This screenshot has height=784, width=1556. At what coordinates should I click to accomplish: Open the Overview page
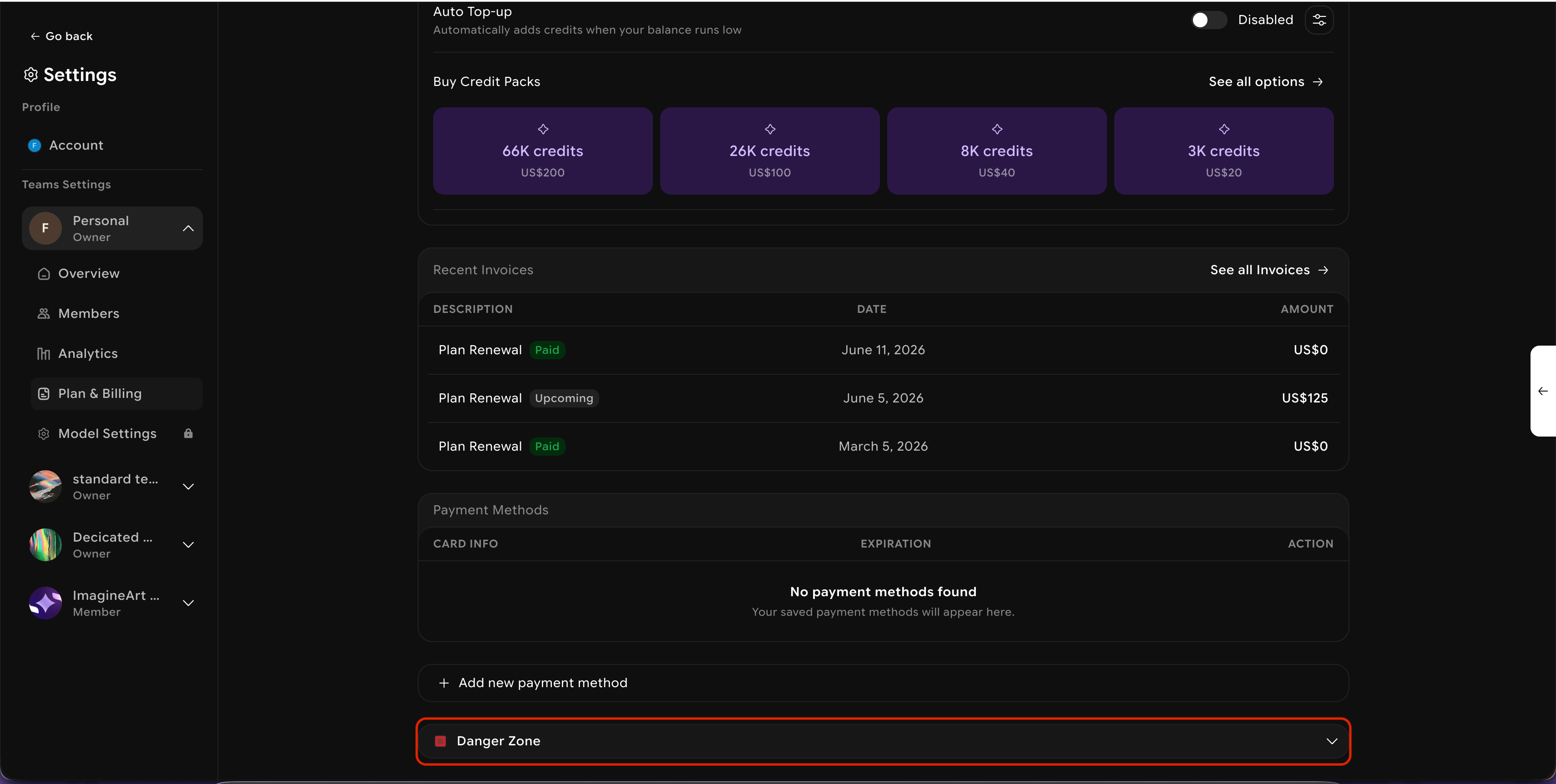tap(116, 273)
